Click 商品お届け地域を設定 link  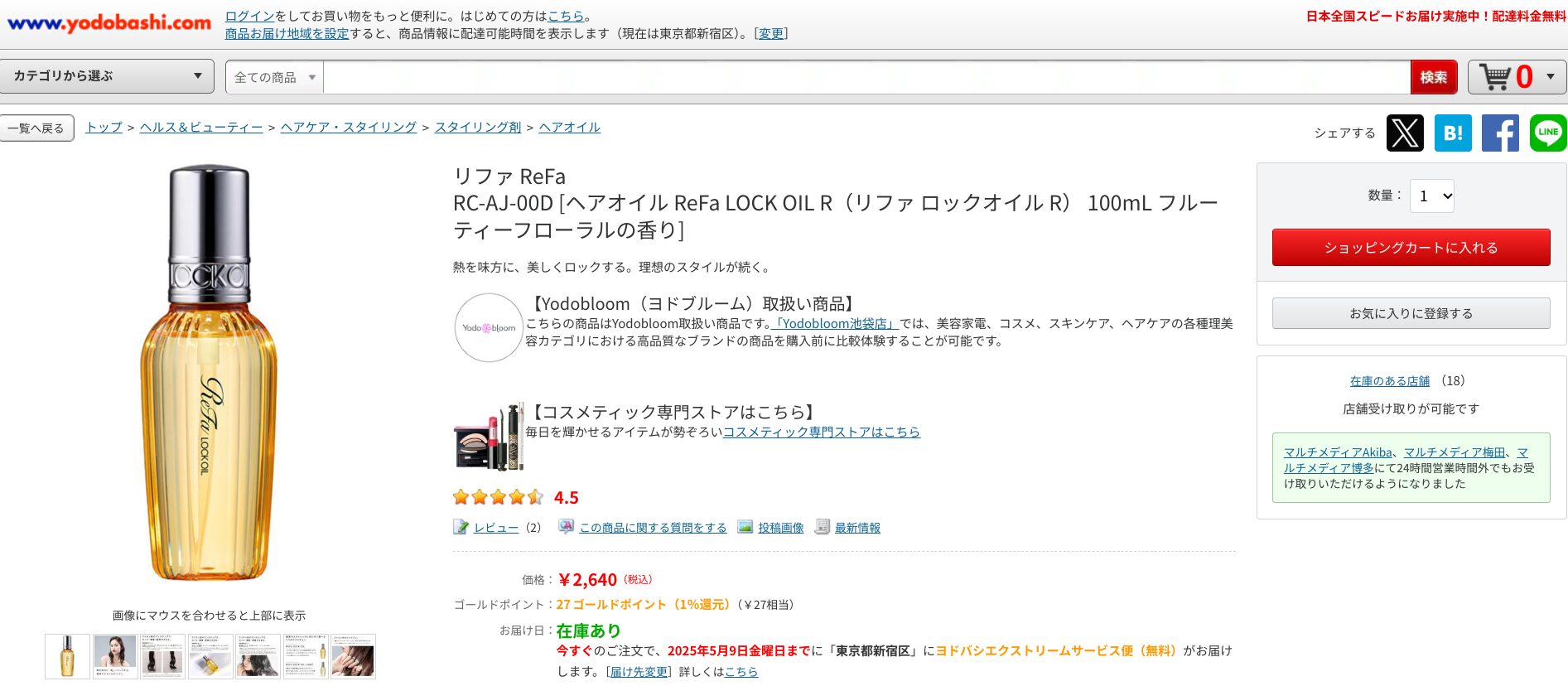287,34
